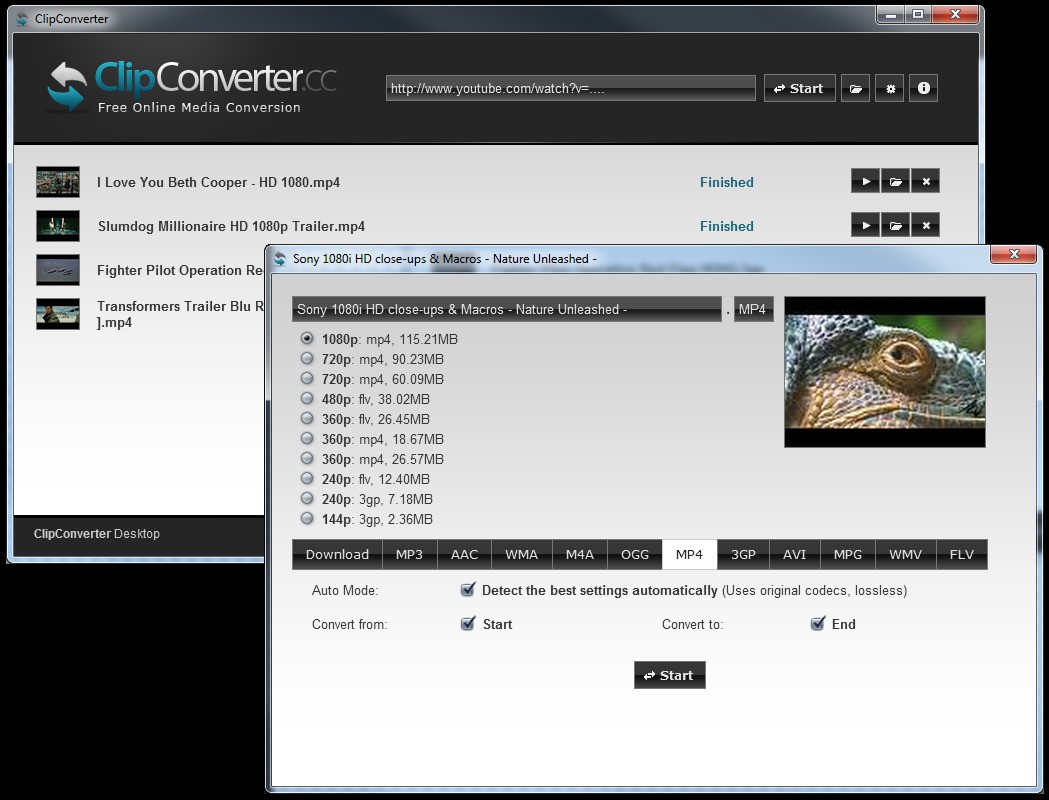Switch to the MP3 format tab
Screen dimensions: 1049x800
tap(409, 554)
